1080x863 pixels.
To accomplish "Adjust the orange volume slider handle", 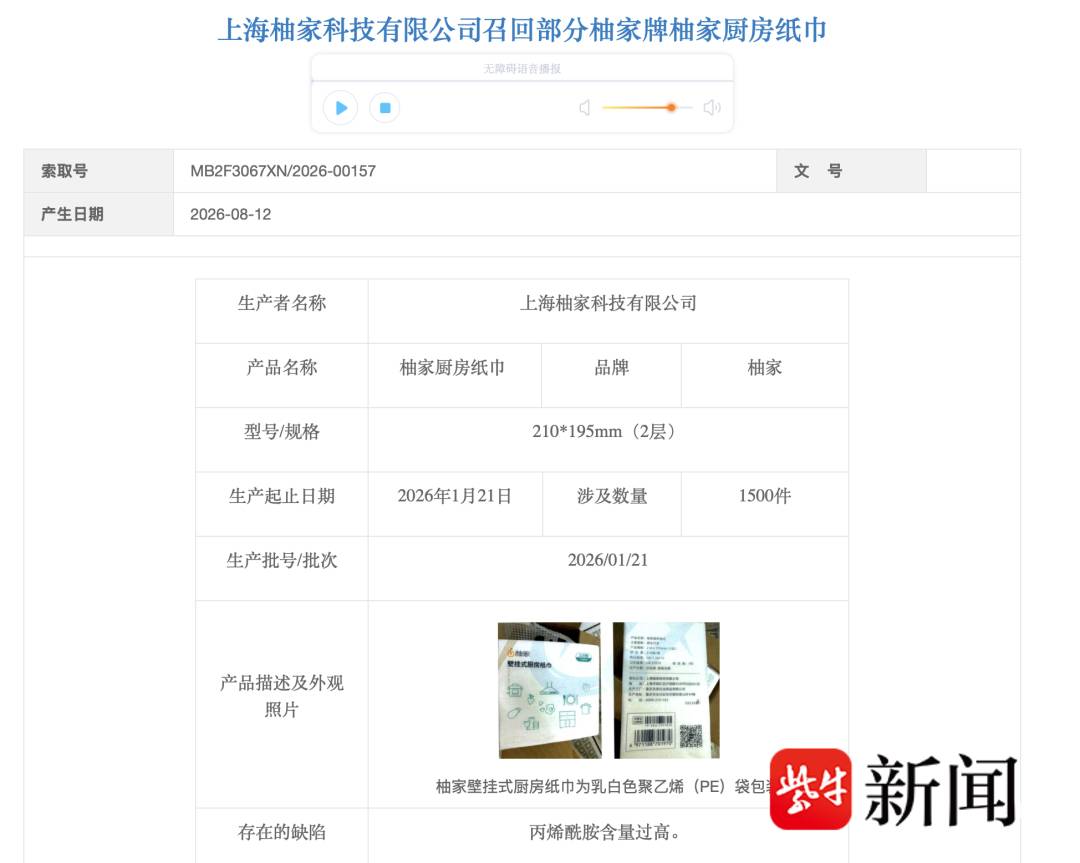I will coord(671,107).
